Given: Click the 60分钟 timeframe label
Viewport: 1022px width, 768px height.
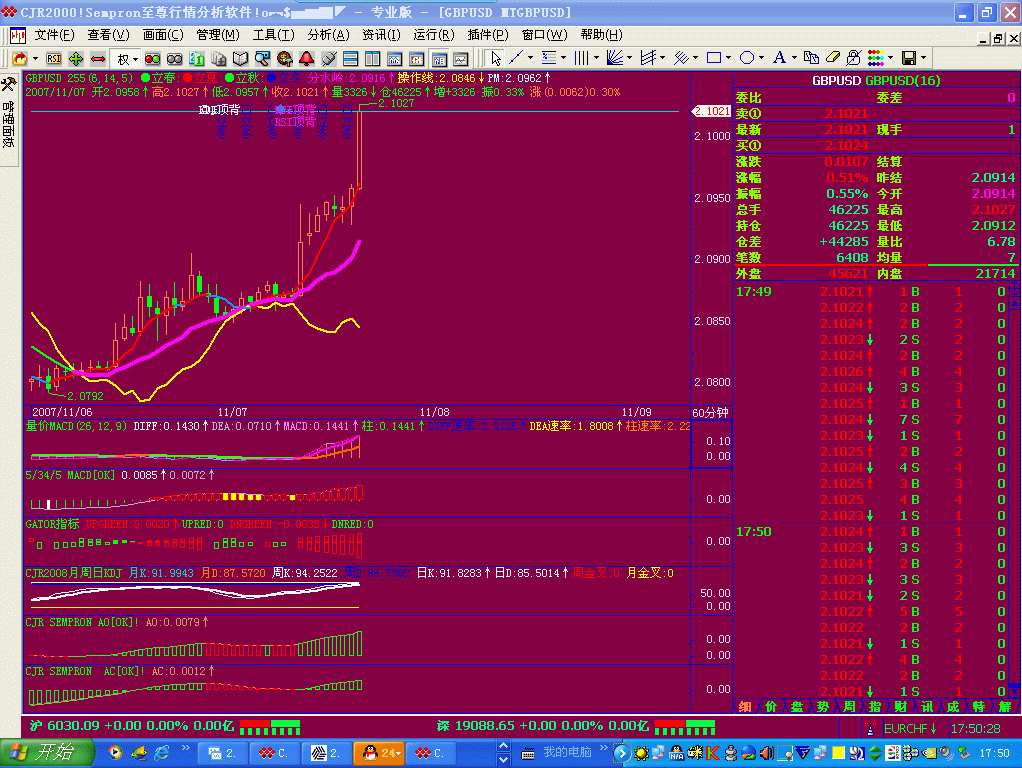Looking at the screenshot, I should coord(710,413).
